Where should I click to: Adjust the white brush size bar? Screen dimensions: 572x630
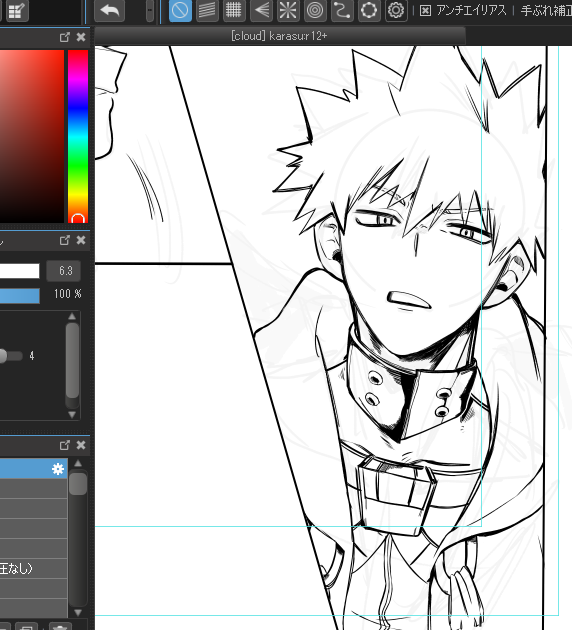click(x=20, y=271)
